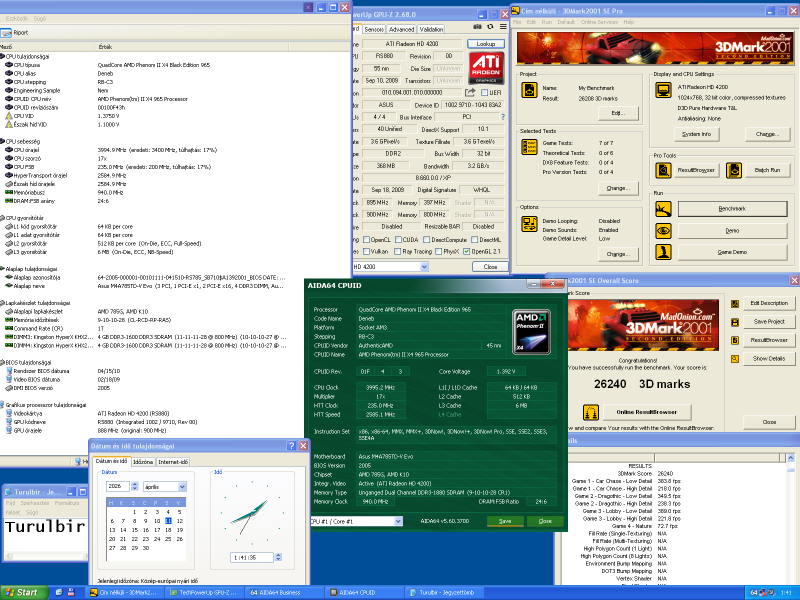Click the Lookup button in GPU-Z

point(486,44)
